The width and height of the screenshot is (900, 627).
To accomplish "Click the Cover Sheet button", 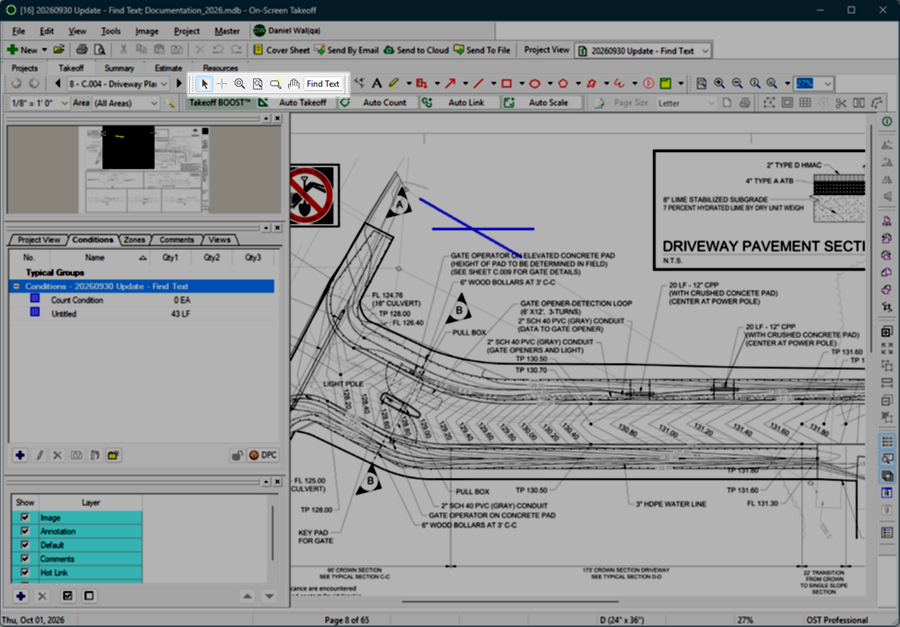I will (x=281, y=50).
